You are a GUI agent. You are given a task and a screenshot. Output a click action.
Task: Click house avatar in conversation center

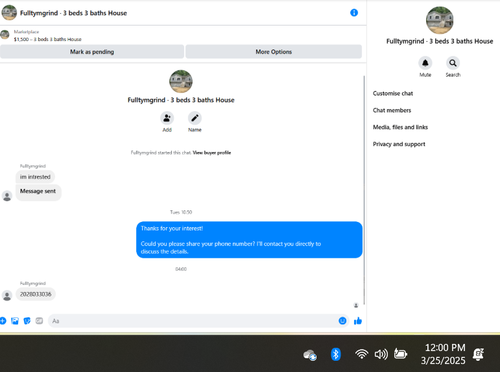pyautogui.click(x=181, y=81)
